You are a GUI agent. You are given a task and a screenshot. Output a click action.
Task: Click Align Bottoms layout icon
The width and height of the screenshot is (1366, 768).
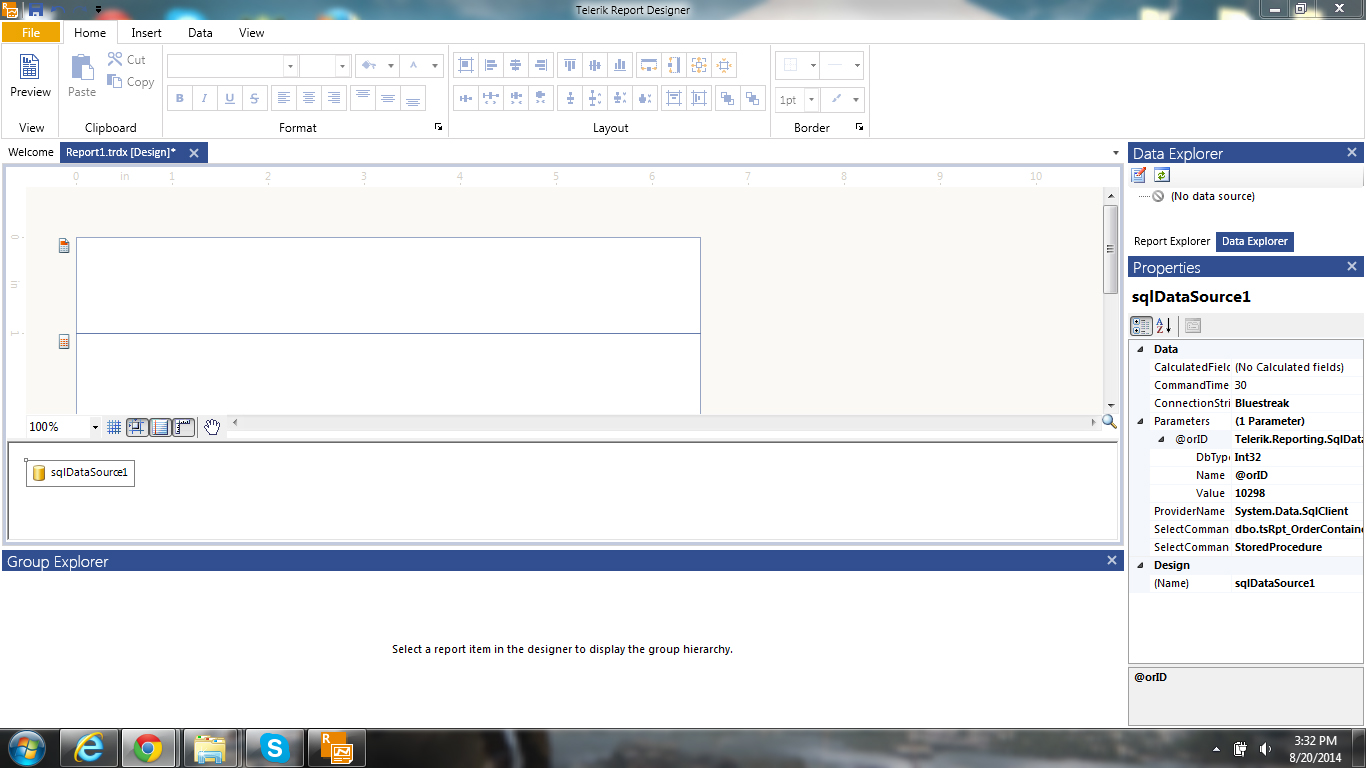[620, 65]
